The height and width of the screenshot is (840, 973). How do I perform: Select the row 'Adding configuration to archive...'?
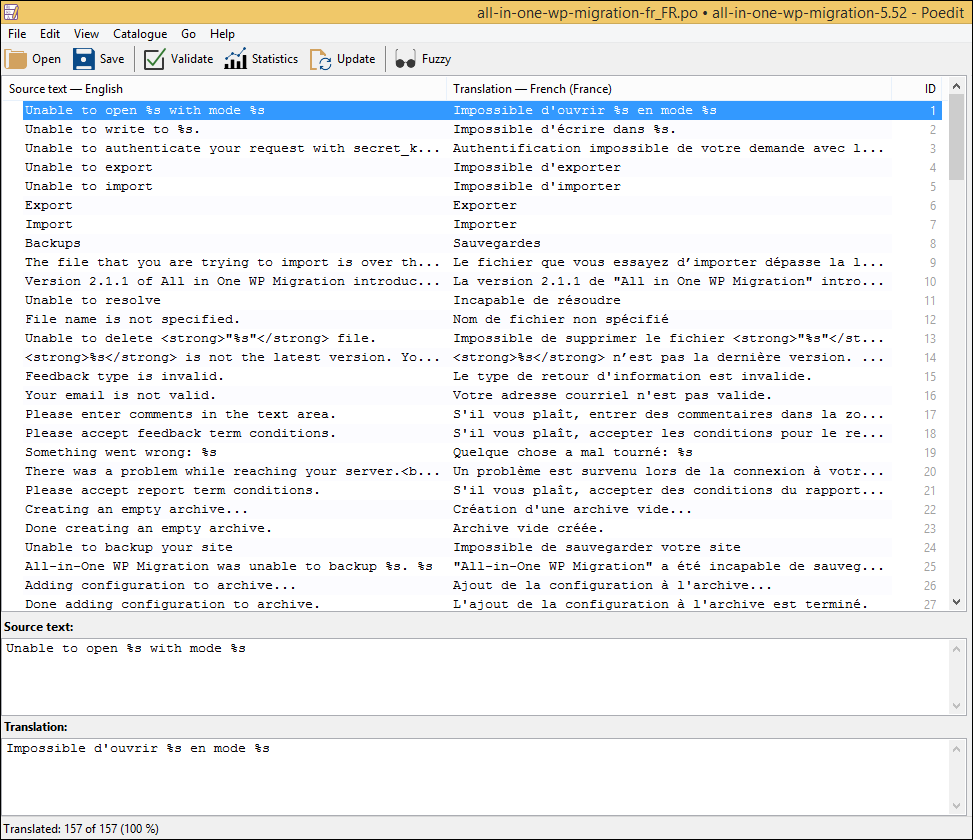coord(482,586)
